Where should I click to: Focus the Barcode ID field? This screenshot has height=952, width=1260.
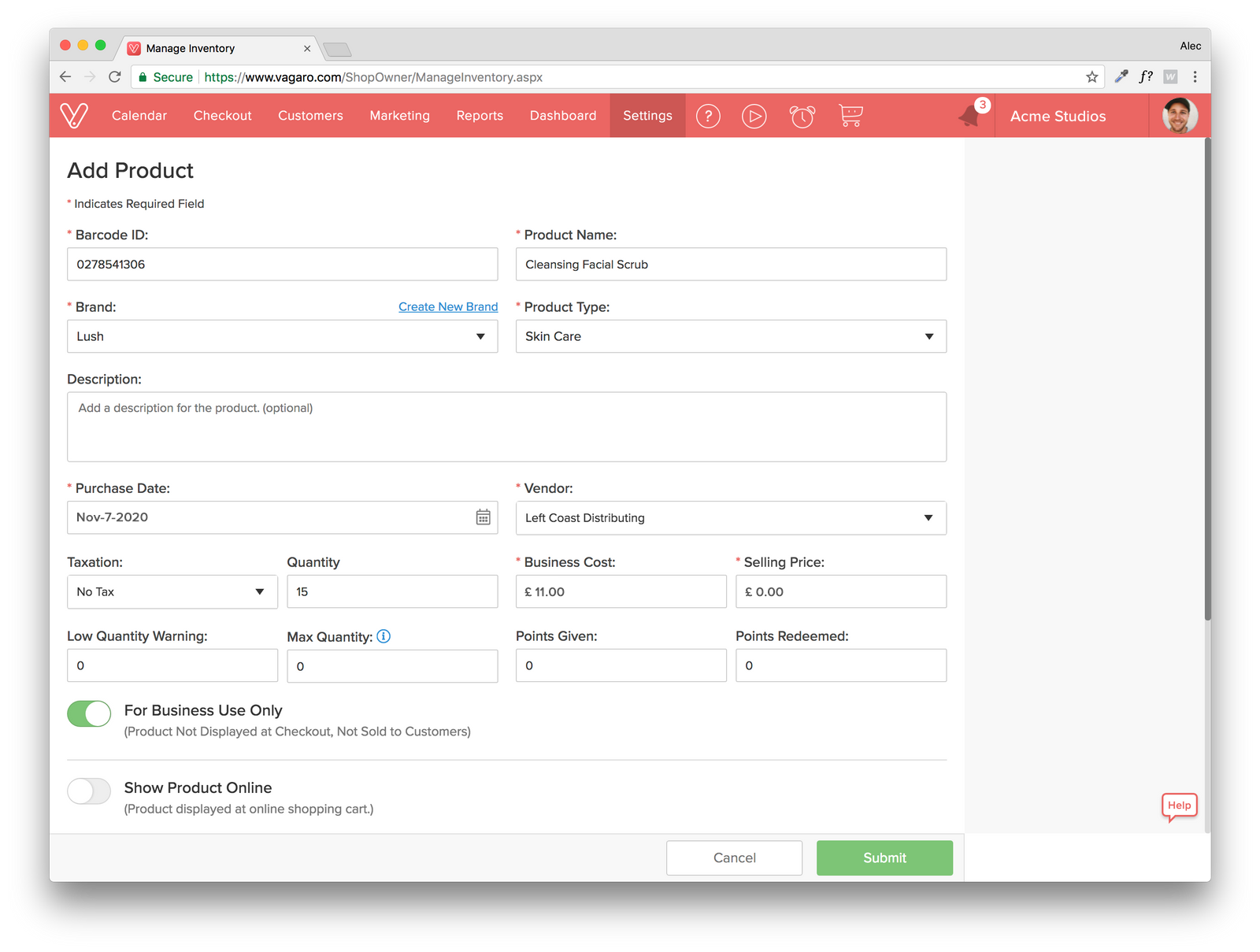click(283, 265)
